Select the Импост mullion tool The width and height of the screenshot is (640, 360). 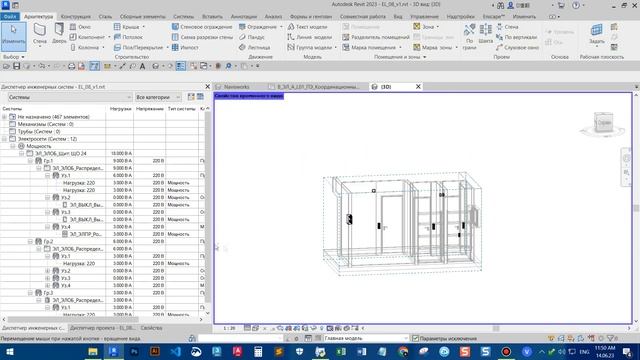(x=185, y=47)
